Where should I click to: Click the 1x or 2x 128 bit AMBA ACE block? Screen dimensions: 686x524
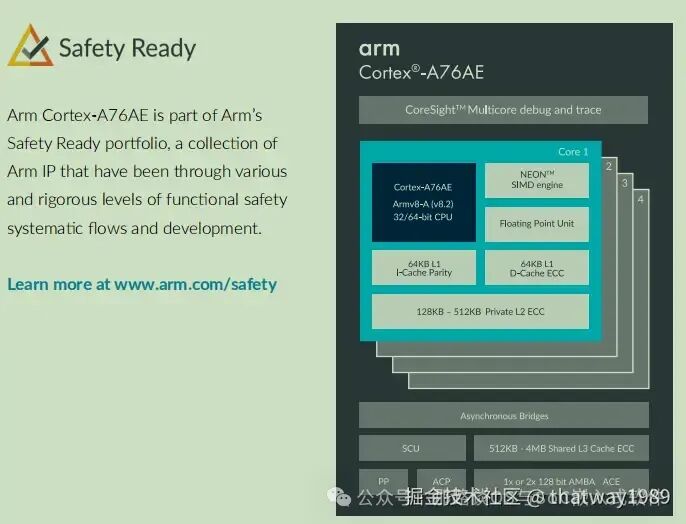(561, 481)
